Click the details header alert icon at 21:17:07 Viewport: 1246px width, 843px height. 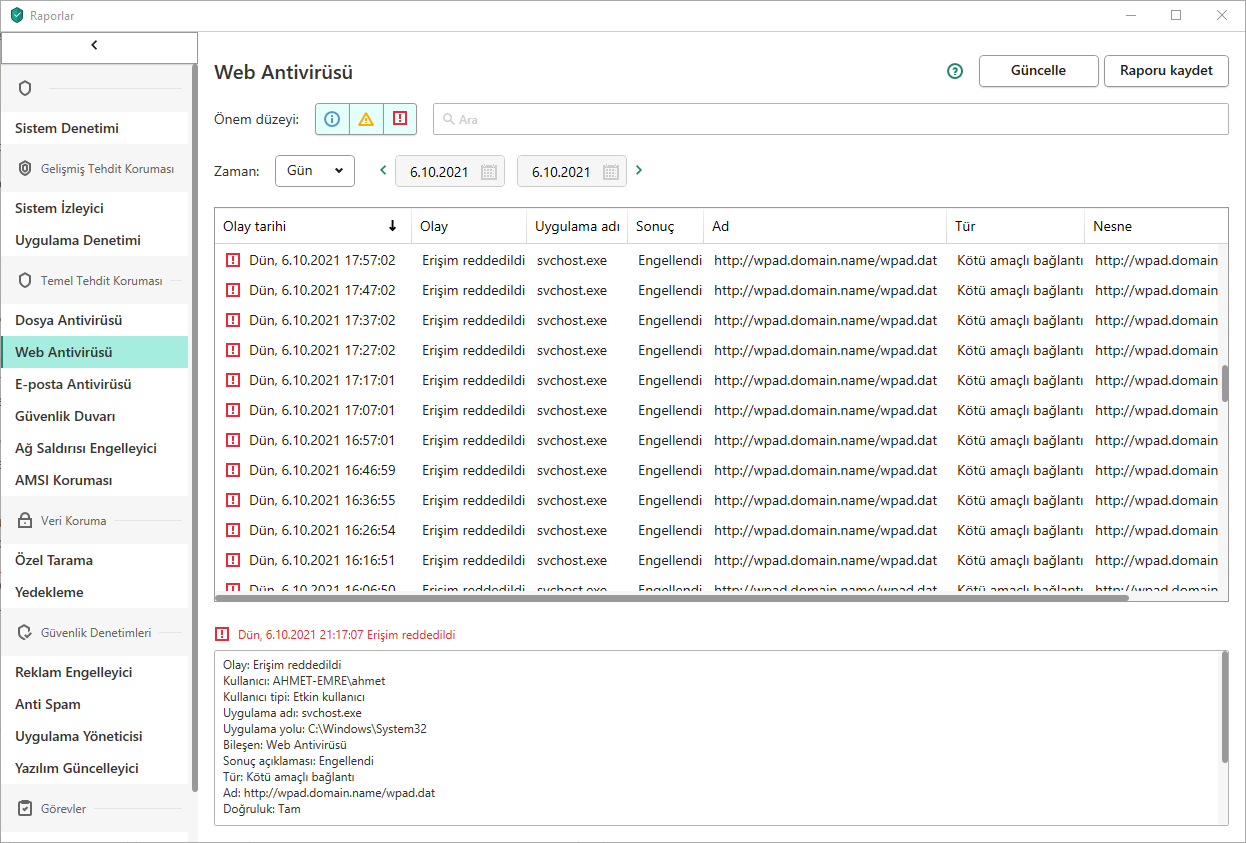222,634
